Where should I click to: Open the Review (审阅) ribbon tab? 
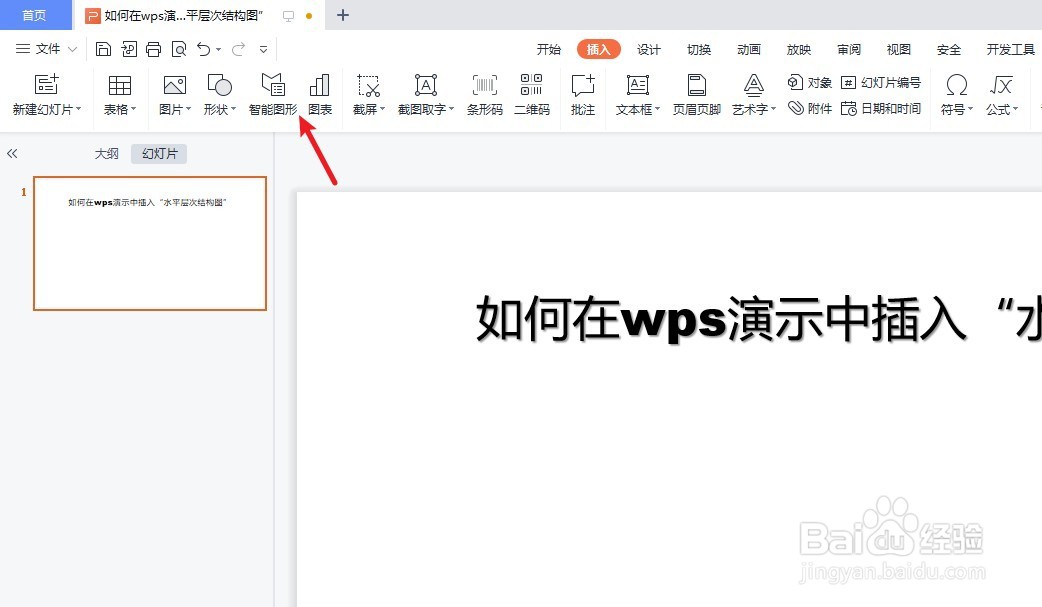pos(849,49)
